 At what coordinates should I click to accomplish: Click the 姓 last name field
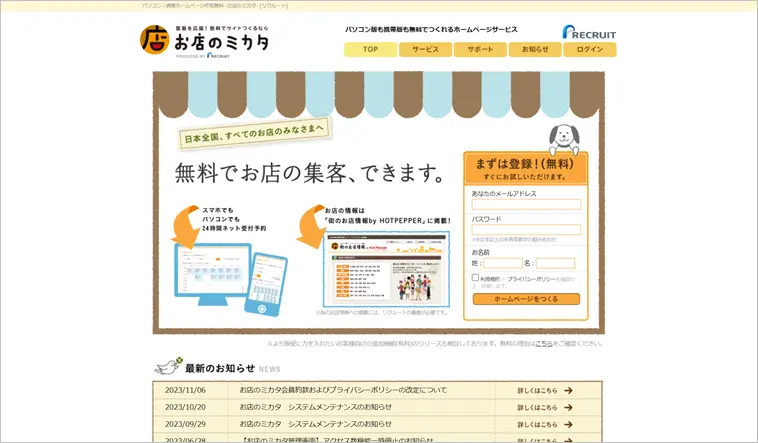(x=501, y=263)
